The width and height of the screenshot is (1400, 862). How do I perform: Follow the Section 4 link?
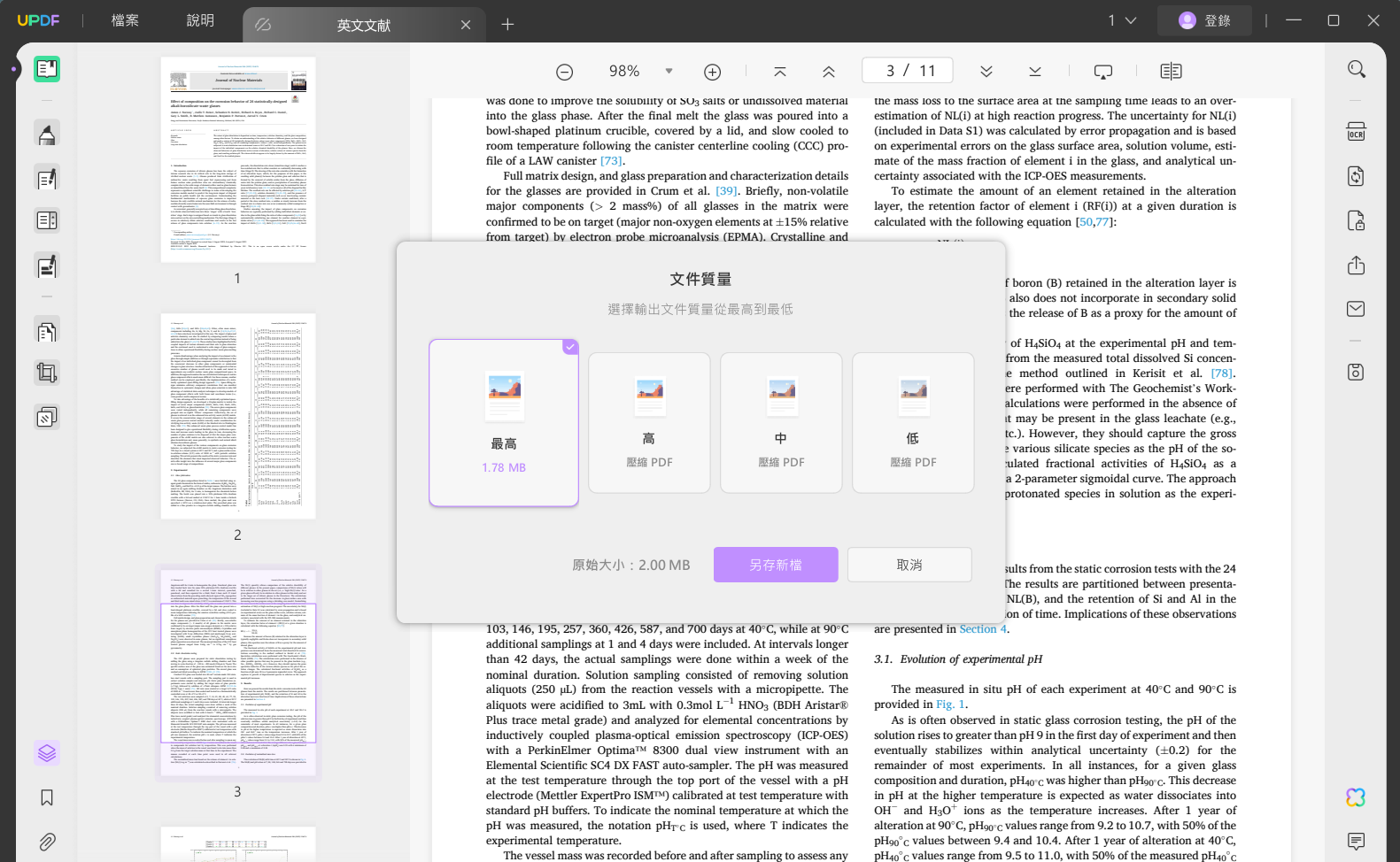click(983, 629)
